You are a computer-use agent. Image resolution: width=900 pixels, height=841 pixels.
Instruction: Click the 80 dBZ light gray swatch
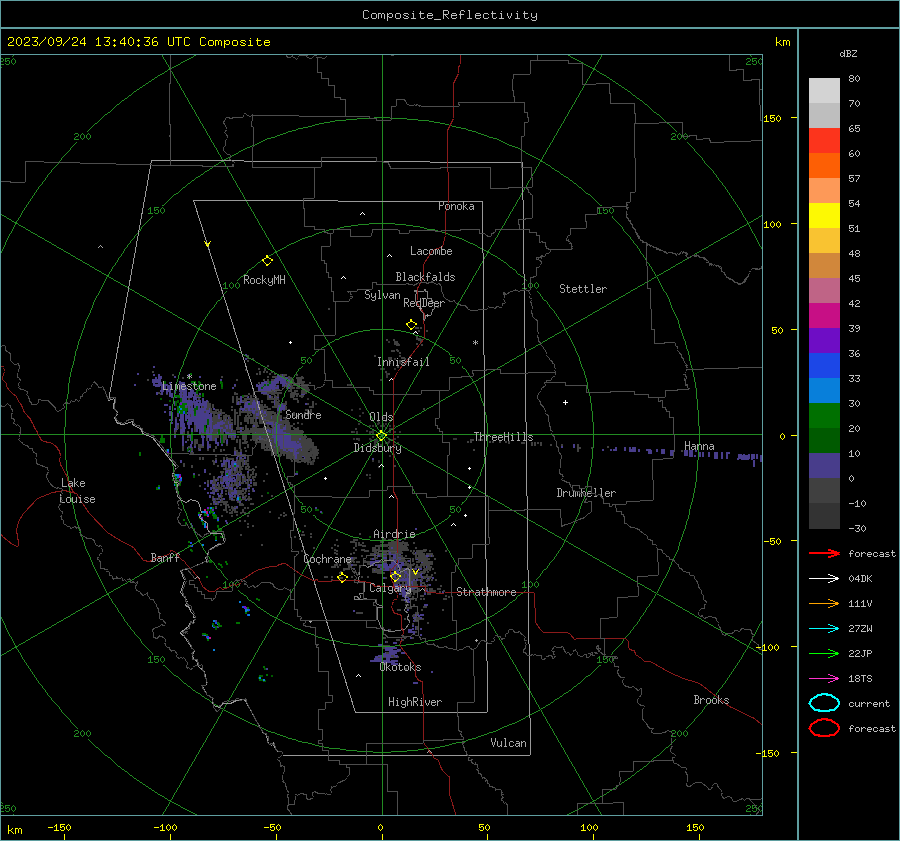click(824, 91)
